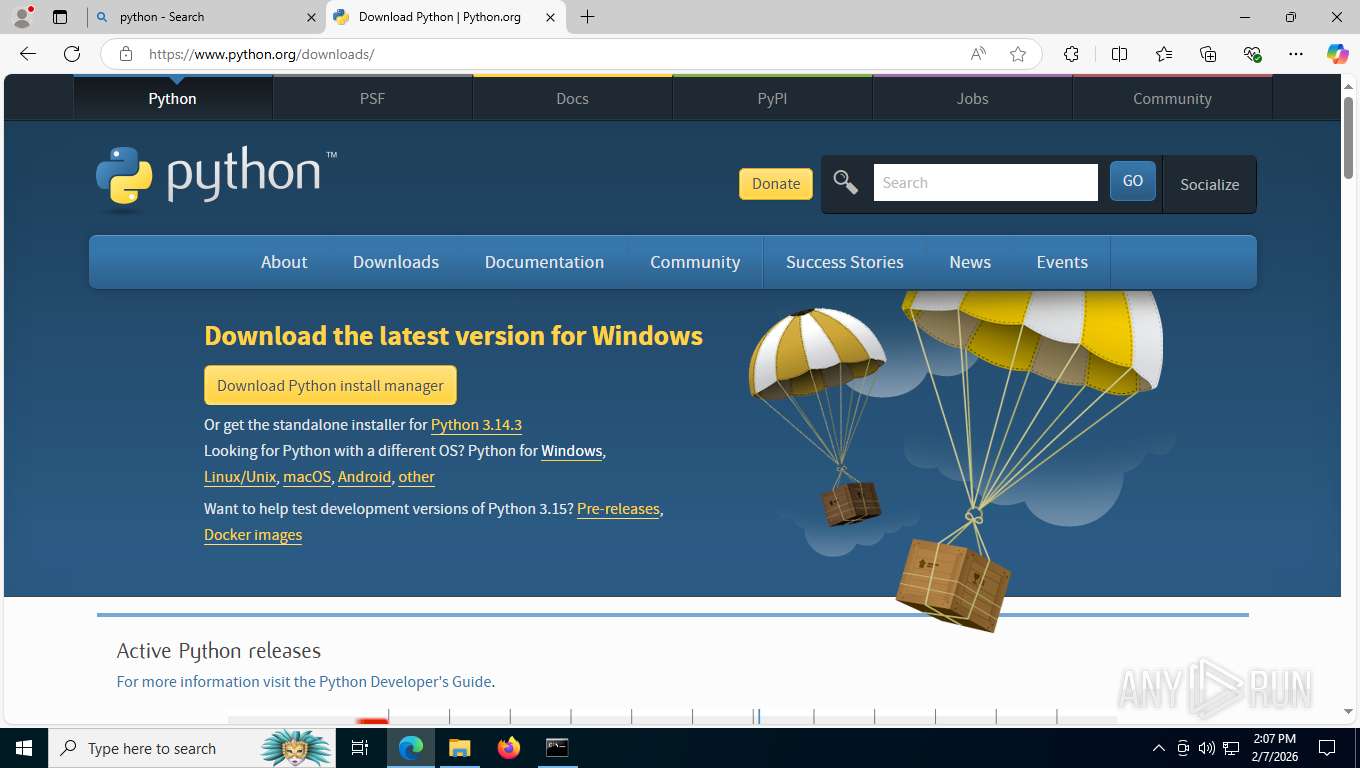Close the Download Python tab
Image resolution: width=1360 pixels, height=768 pixels.
click(x=550, y=17)
